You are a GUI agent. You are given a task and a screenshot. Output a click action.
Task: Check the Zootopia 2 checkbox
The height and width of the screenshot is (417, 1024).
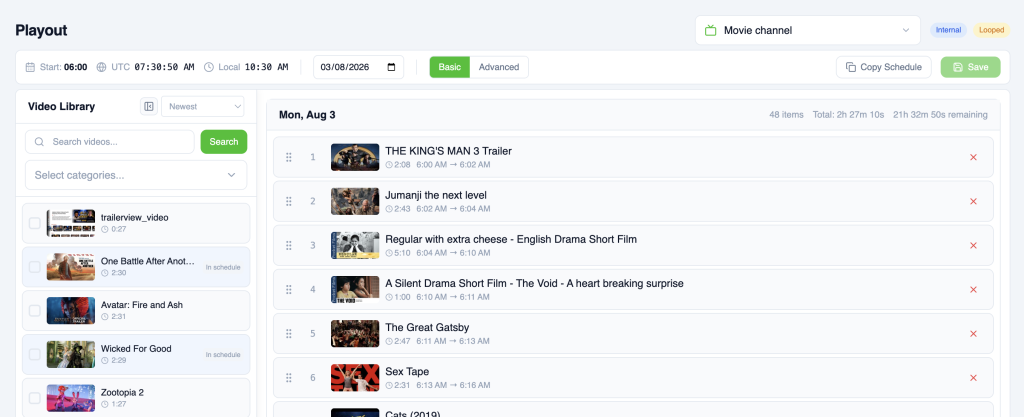coord(35,398)
